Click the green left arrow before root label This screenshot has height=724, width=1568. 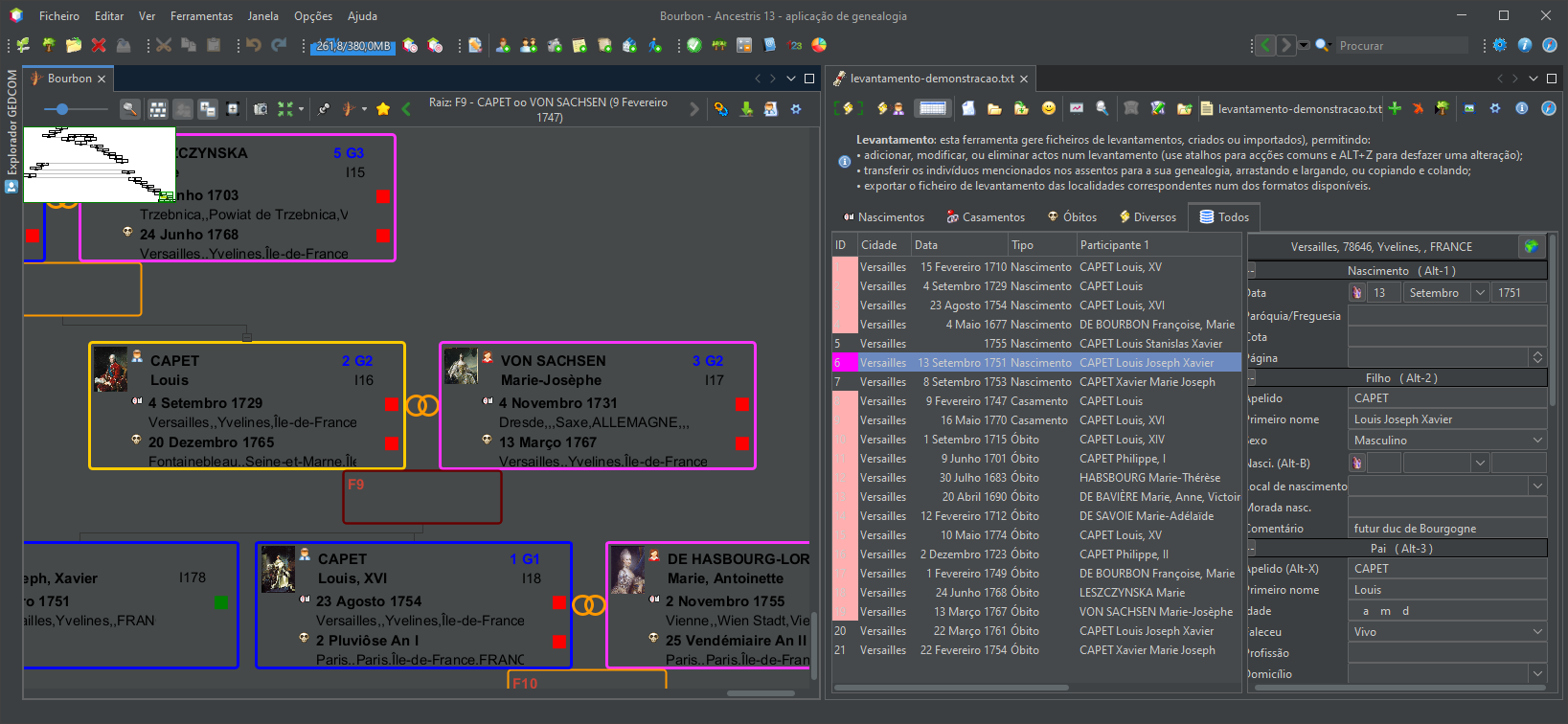tap(406, 109)
